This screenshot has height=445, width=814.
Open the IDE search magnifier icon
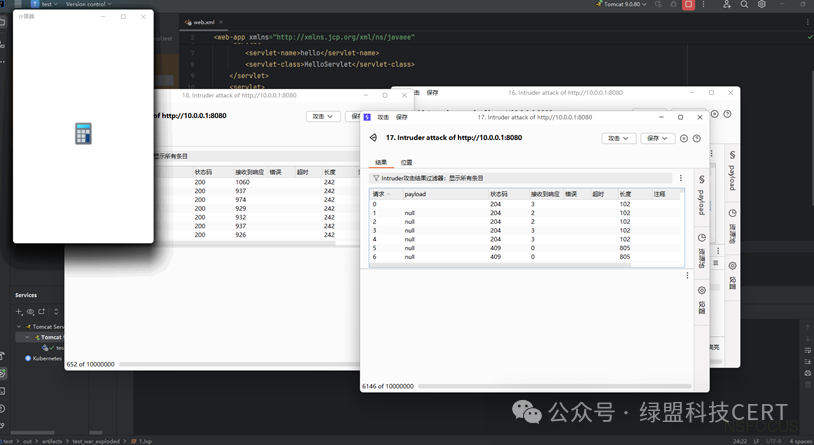744,4
